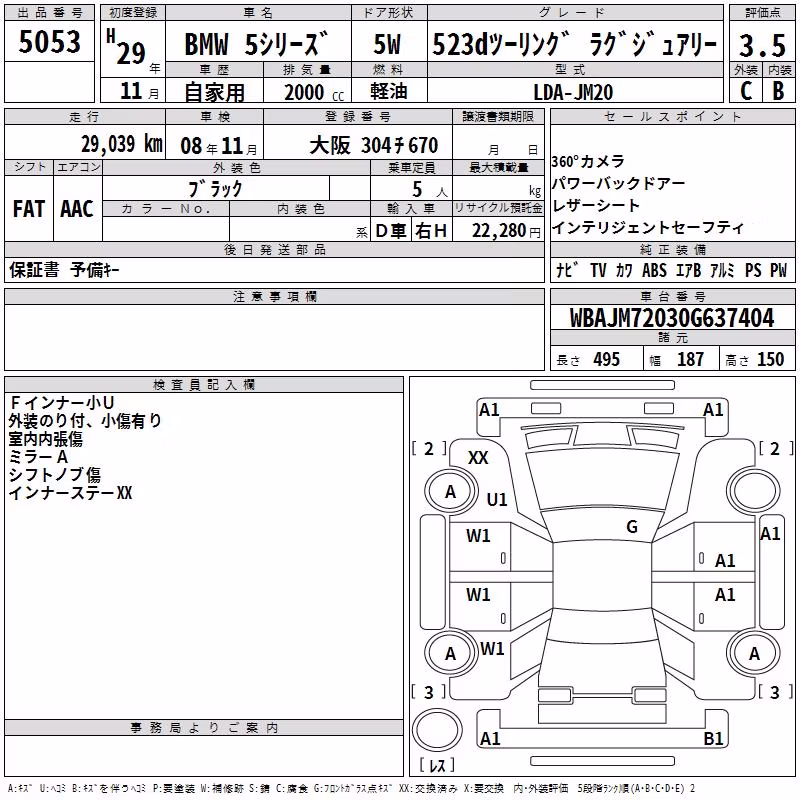Select the recycle deposit 22,280円
Screen dimensions: 800x800
(506, 231)
